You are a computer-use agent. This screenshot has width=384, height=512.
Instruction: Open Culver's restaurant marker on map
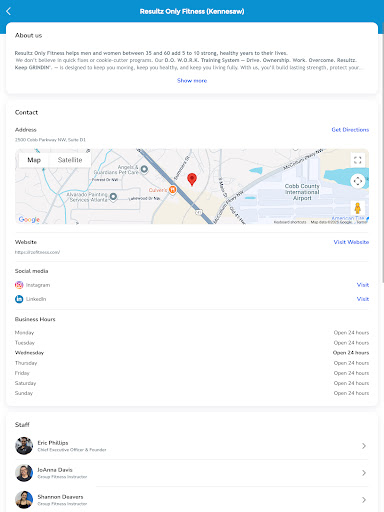[x=172, y=190]
